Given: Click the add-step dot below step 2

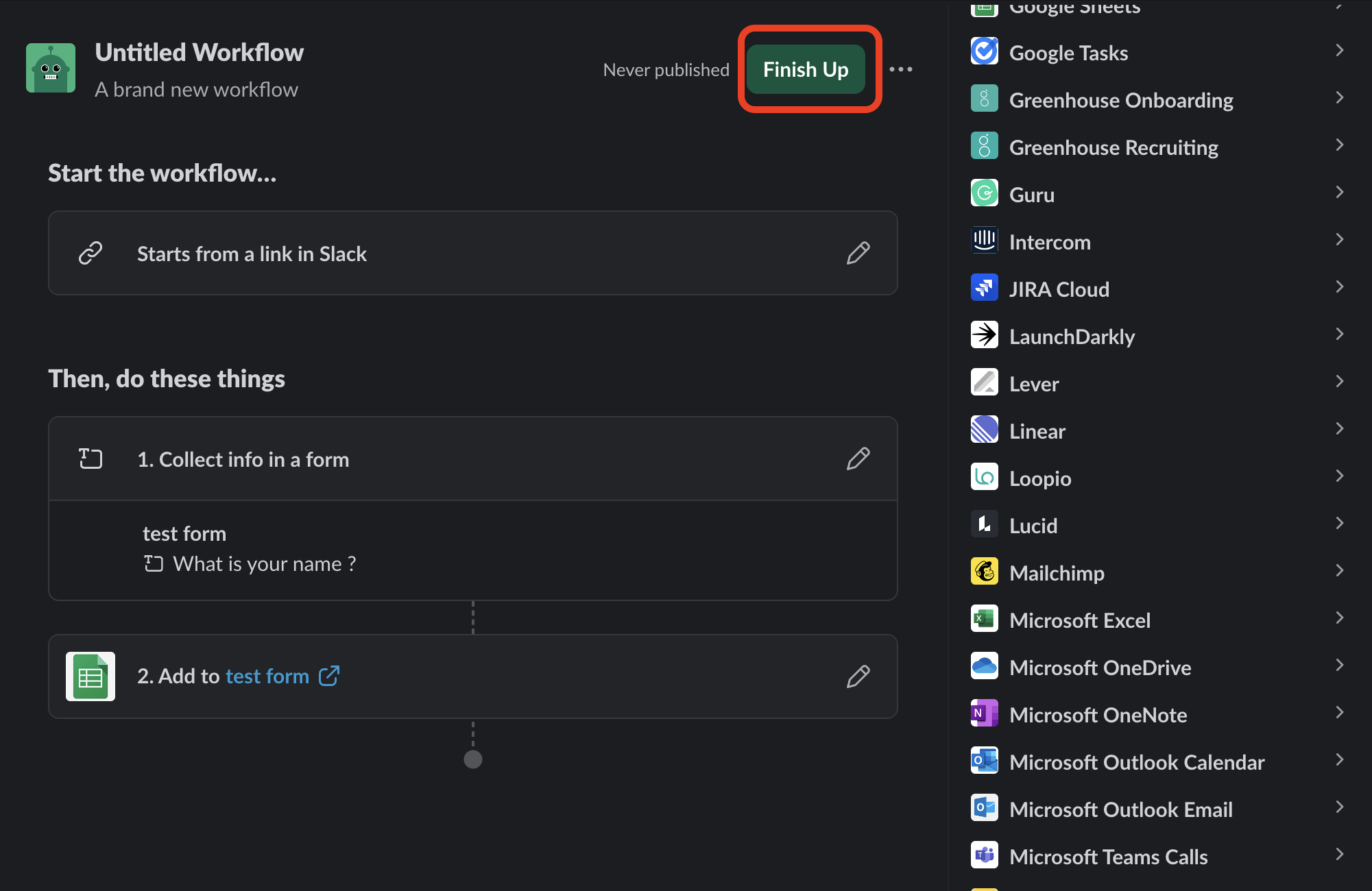Looking at the screenshot, I should 473,759.
